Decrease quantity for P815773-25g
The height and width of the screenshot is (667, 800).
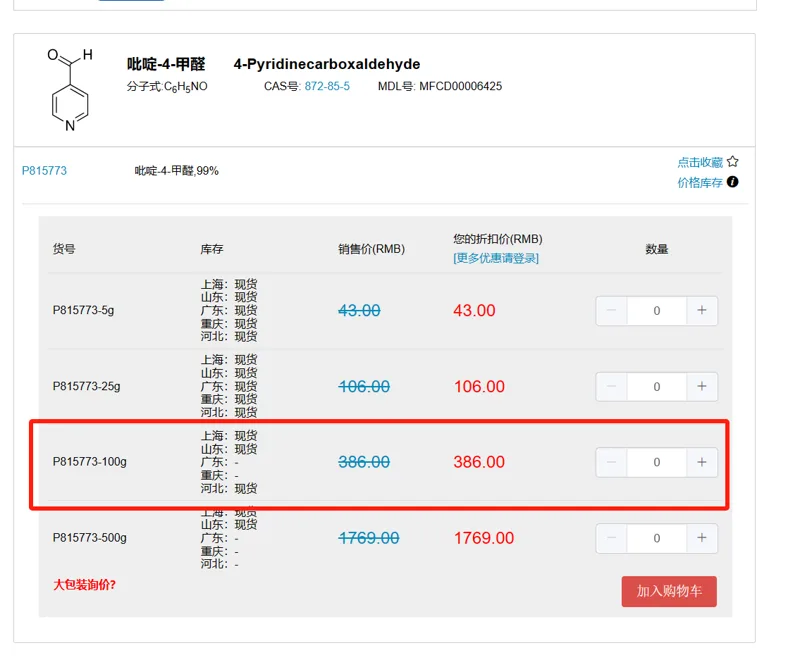click(611, 386)
